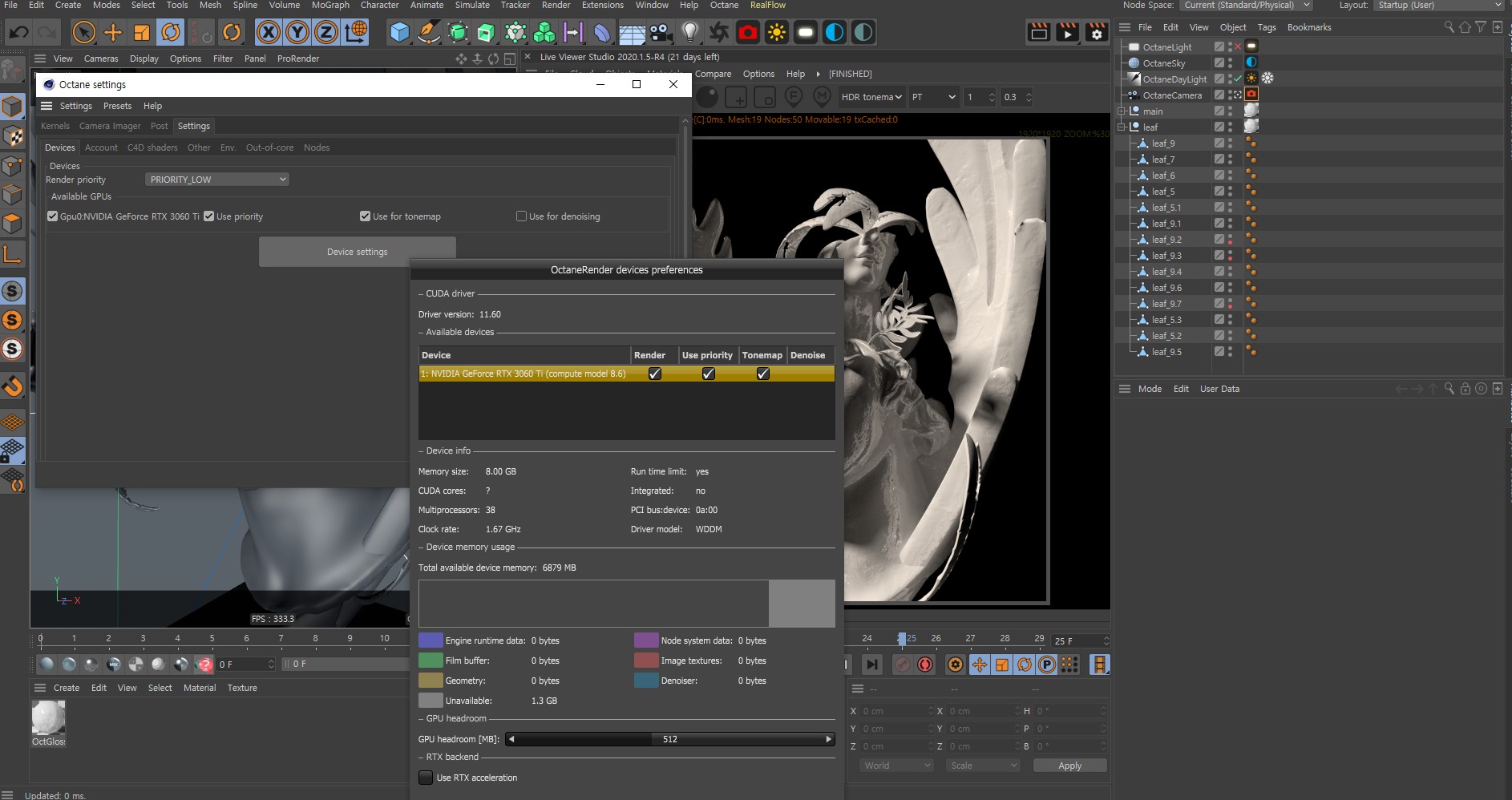1512x800 pixels.
Task: Click the Octane aperture icon in toolbar
Action: point(719,32)
